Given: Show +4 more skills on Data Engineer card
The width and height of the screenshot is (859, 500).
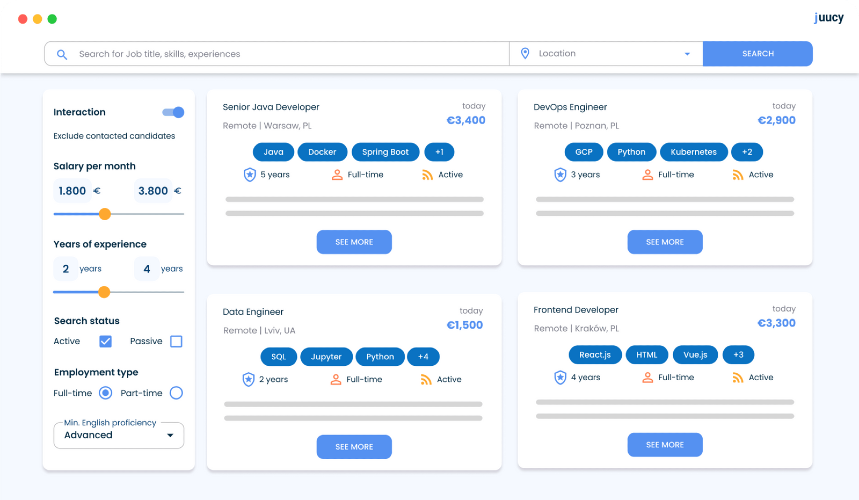Looking at the screenshot, I should click(x=423, y=357).
